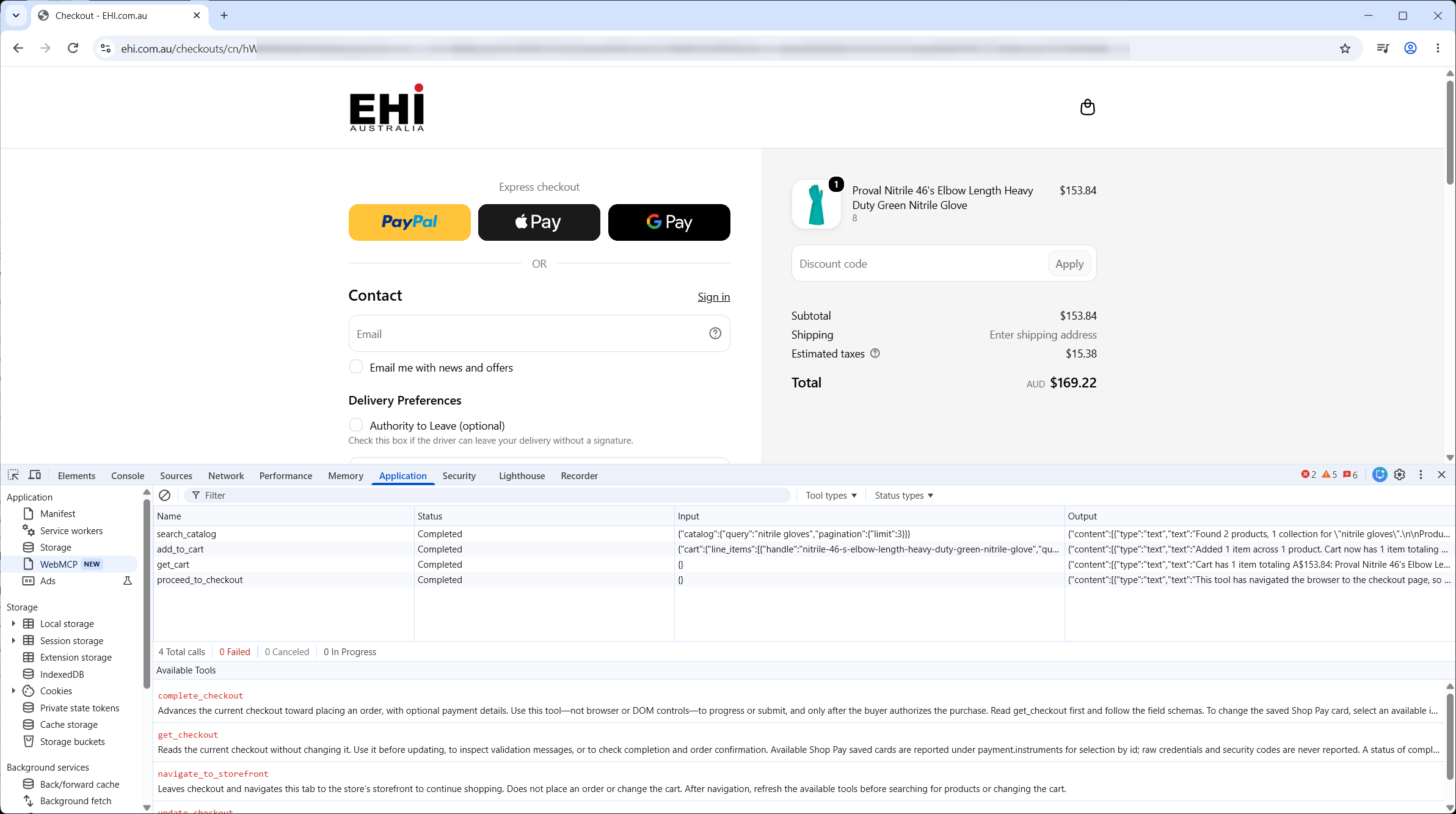Close the DevTools panel
Image resolution: width=1456 pixels, height=814 pixels.
point(1441,475)
